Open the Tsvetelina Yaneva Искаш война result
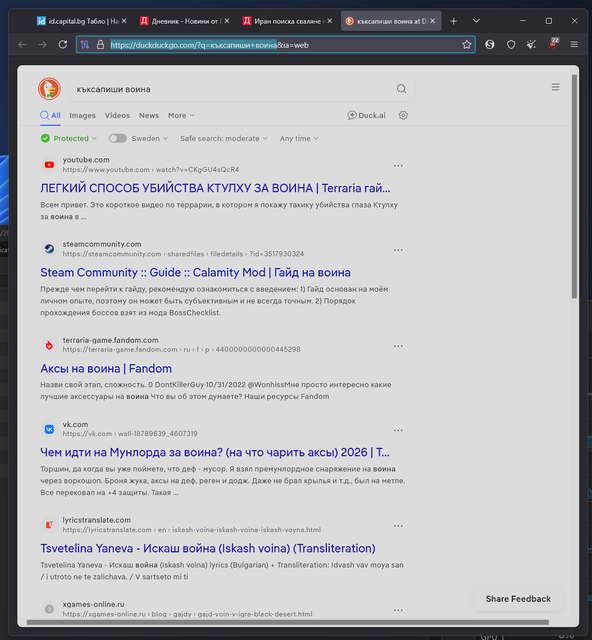Screen dimensions: 592x640 pos(208,548)
